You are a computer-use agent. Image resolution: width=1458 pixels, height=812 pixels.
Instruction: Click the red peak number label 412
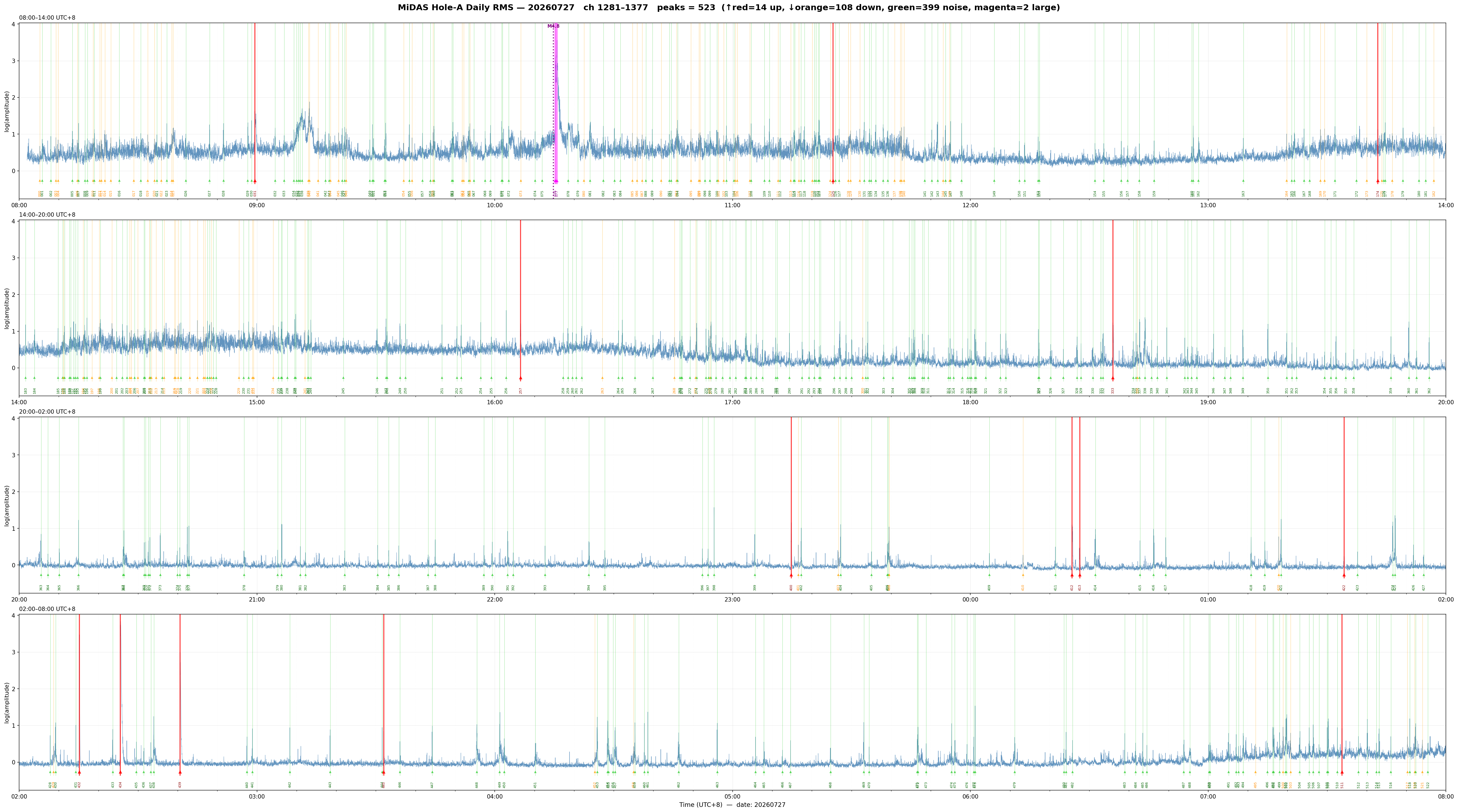(1072, 588)
